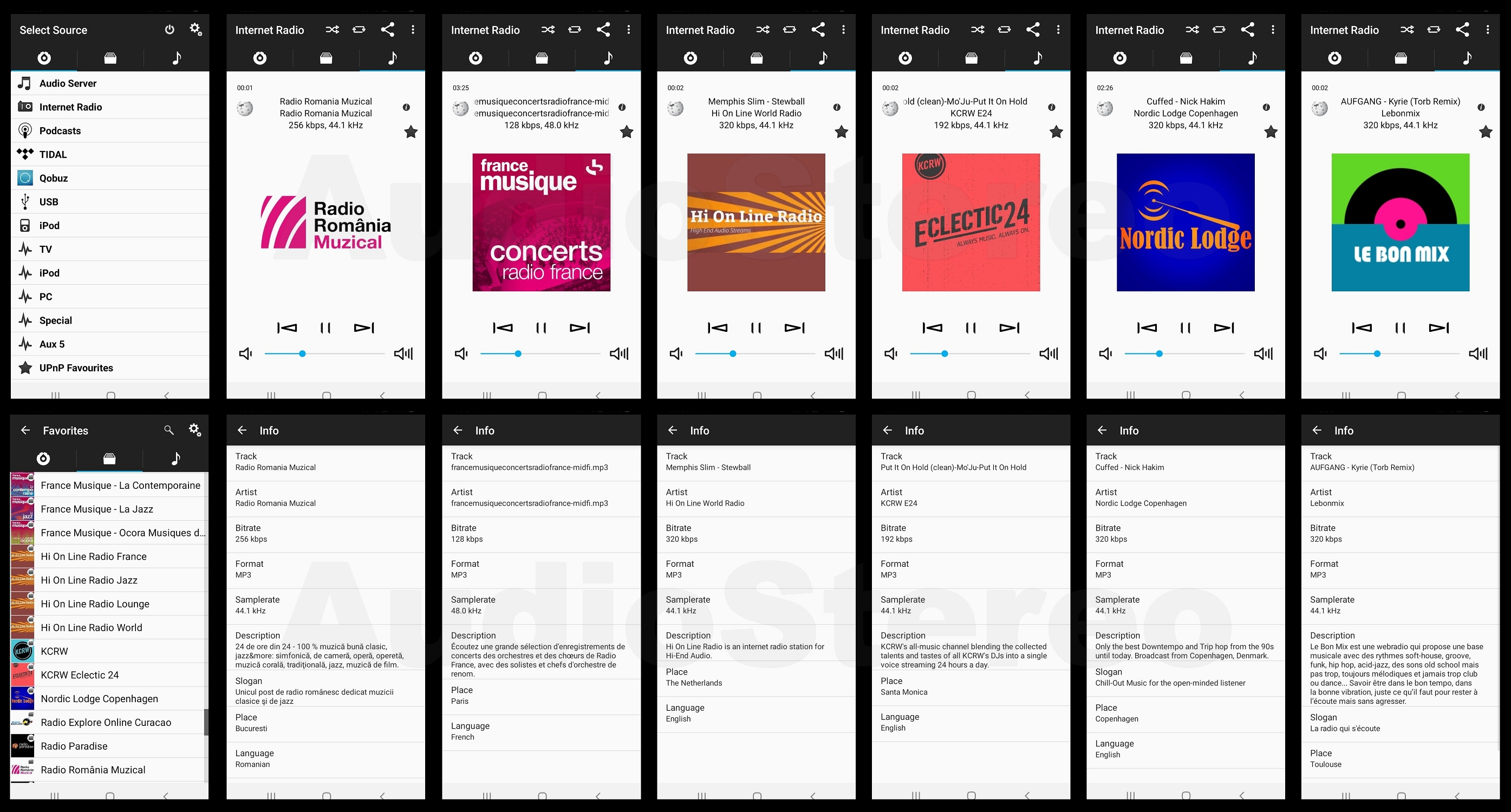Screen dimensions: 1511x812
Task: Open the TIDAL source
Action: click(x=110, y=154)
